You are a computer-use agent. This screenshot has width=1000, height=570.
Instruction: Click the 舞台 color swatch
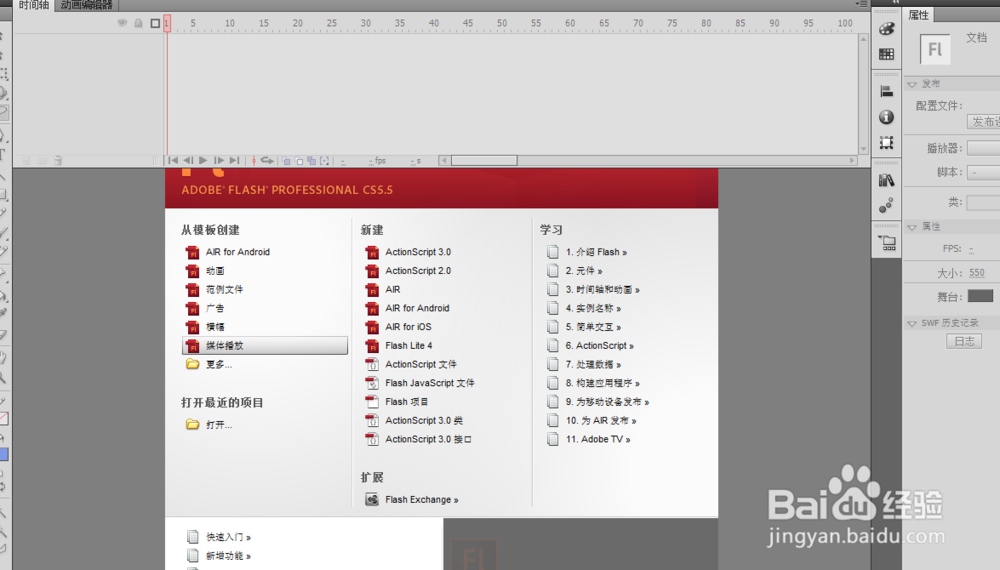coord(980,296)
